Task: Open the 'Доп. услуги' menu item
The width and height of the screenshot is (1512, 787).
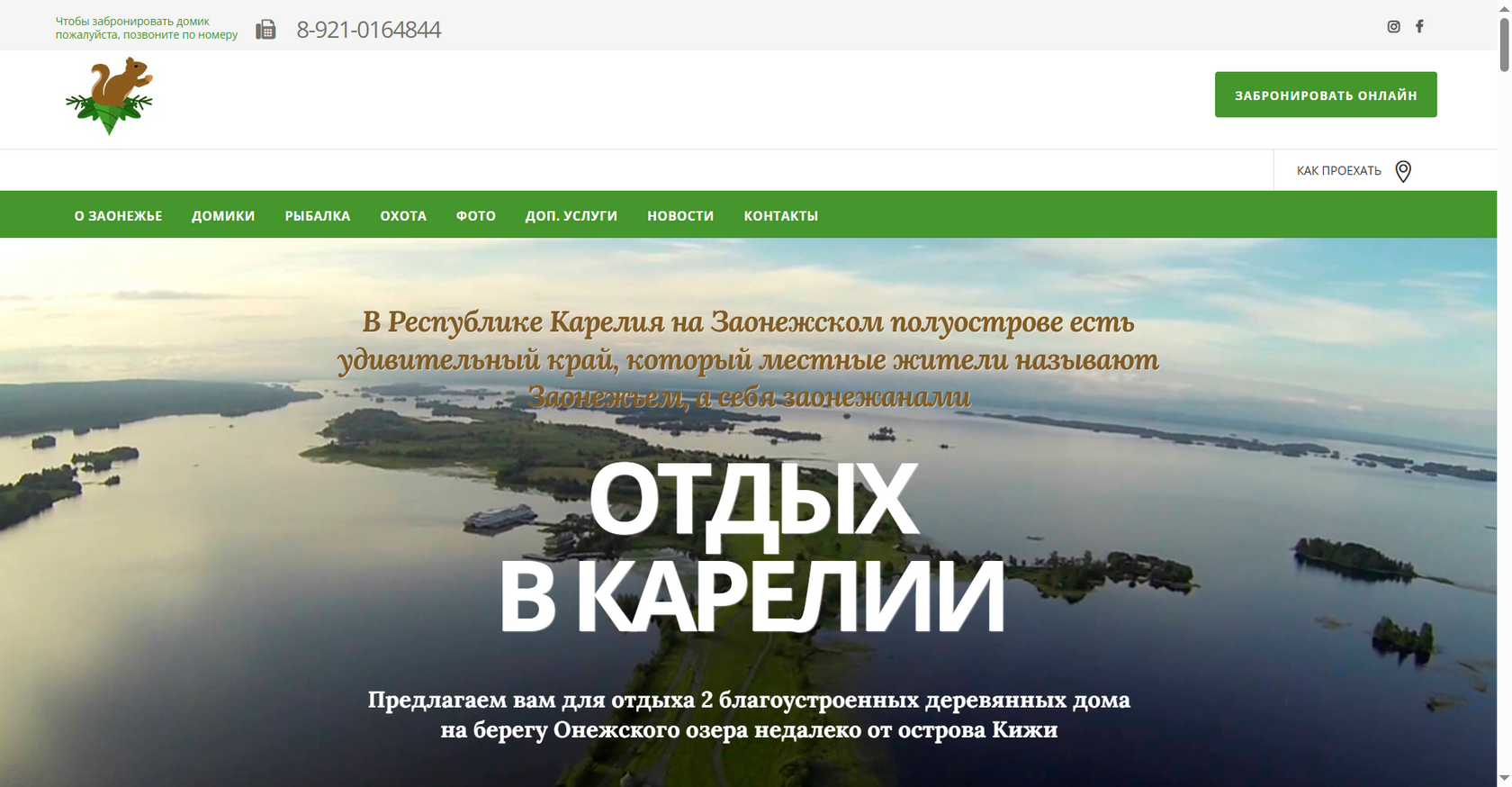Action: 571,216
